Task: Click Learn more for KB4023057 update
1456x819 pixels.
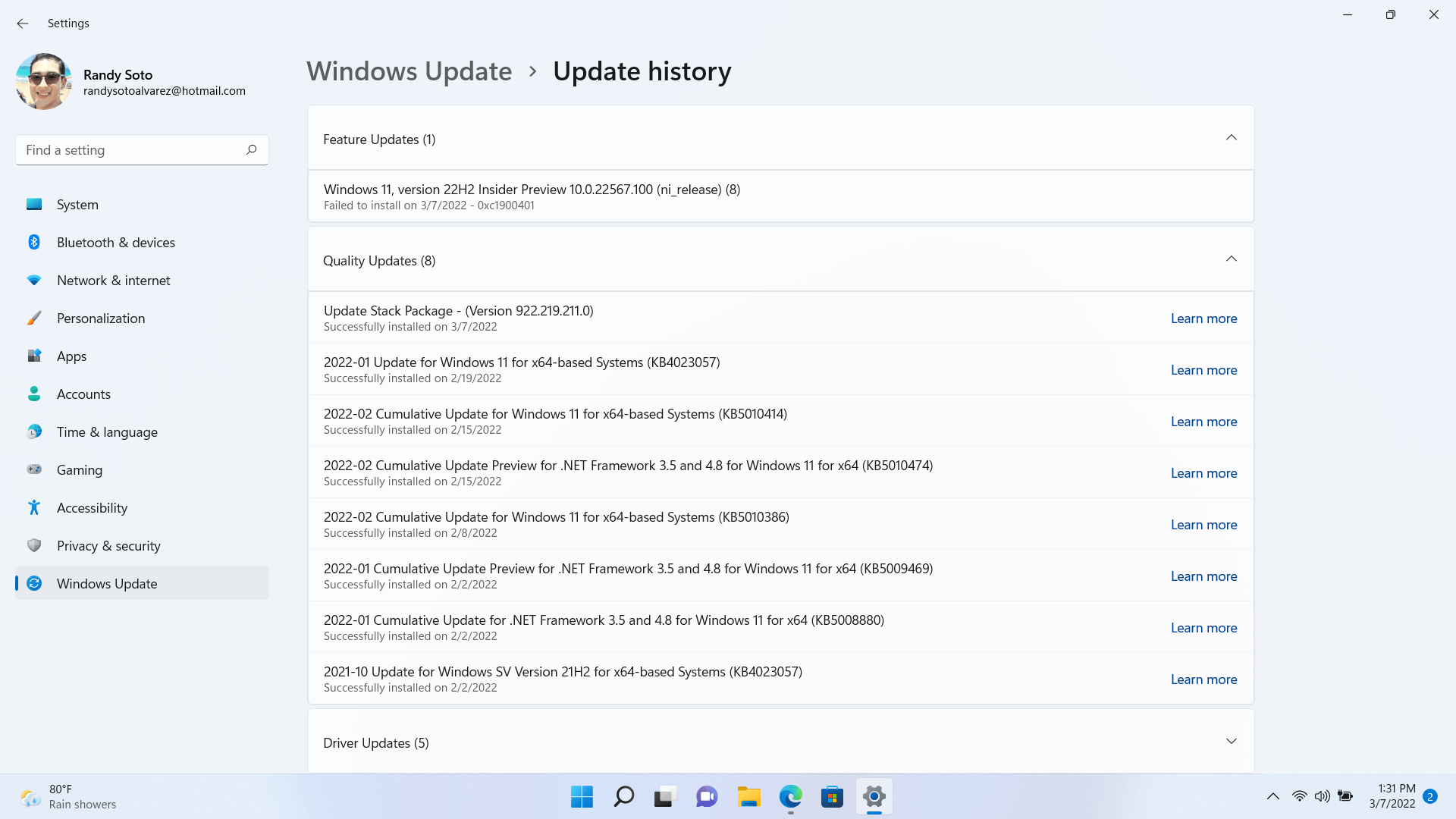Action: tap(1204, 369)
